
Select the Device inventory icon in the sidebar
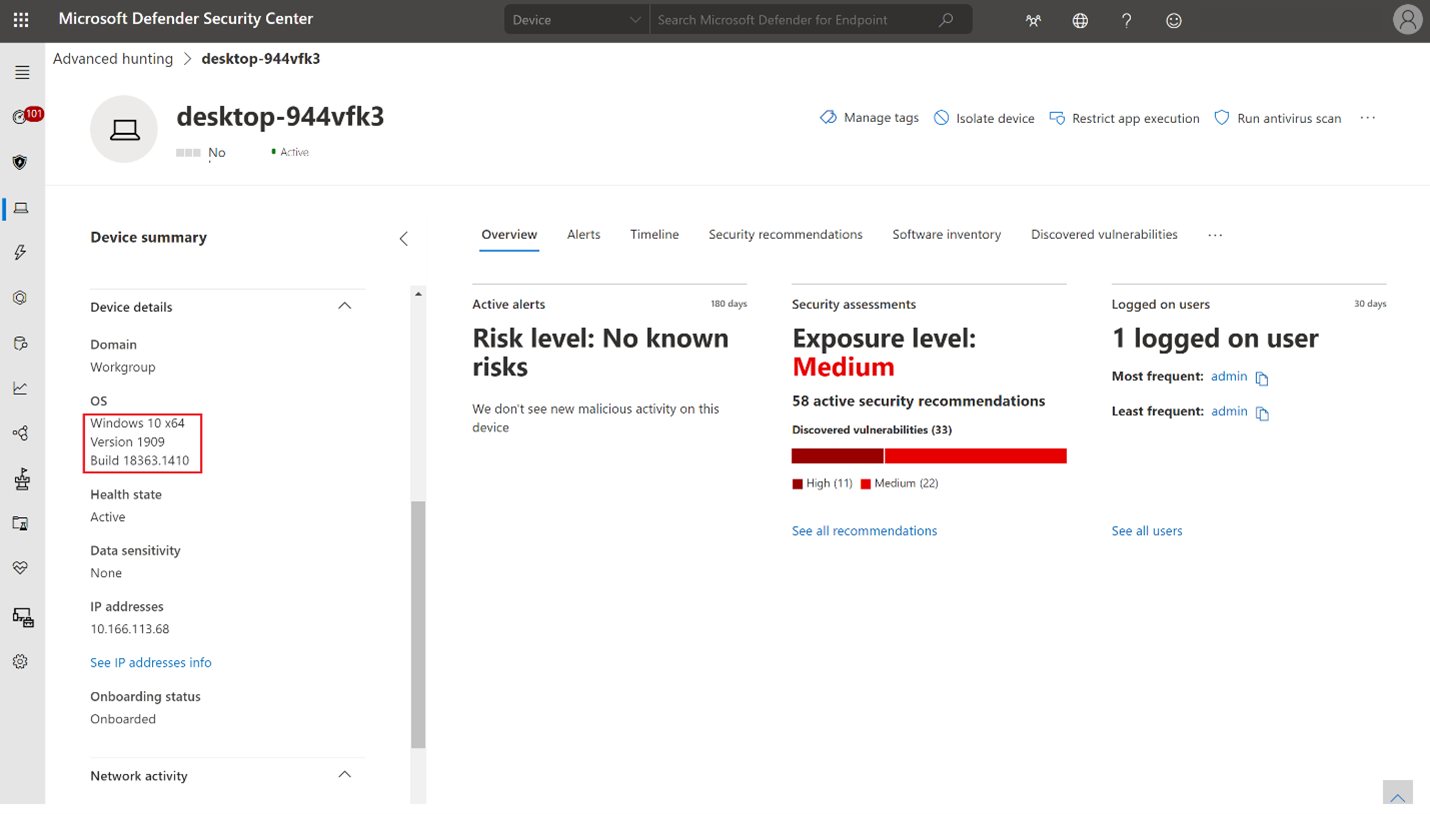pyautogui.click(x=21, y=208)
